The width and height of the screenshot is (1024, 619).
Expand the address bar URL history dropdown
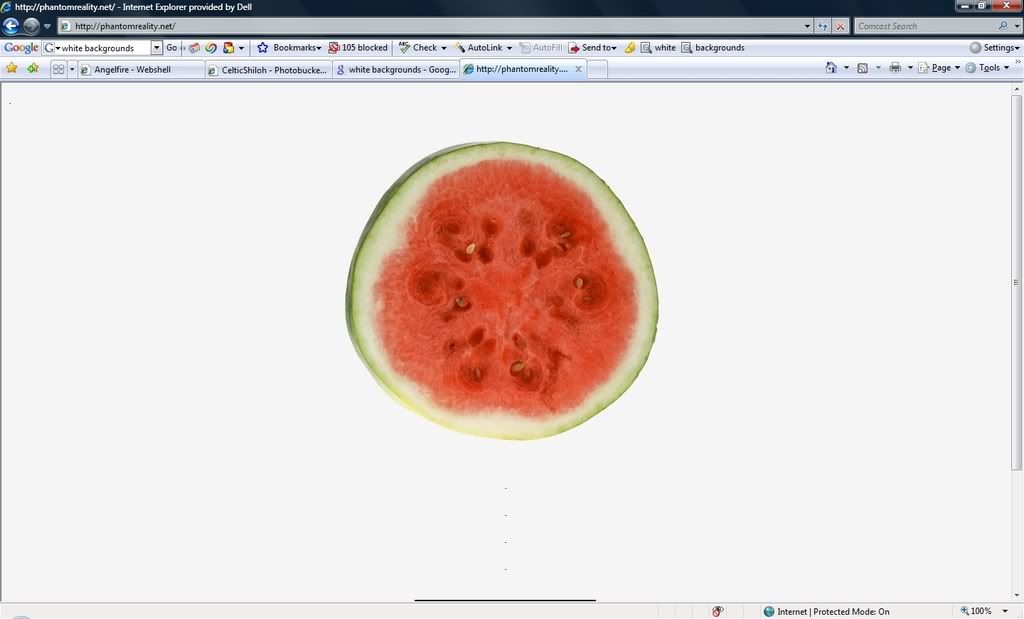[x=807, y=26]
